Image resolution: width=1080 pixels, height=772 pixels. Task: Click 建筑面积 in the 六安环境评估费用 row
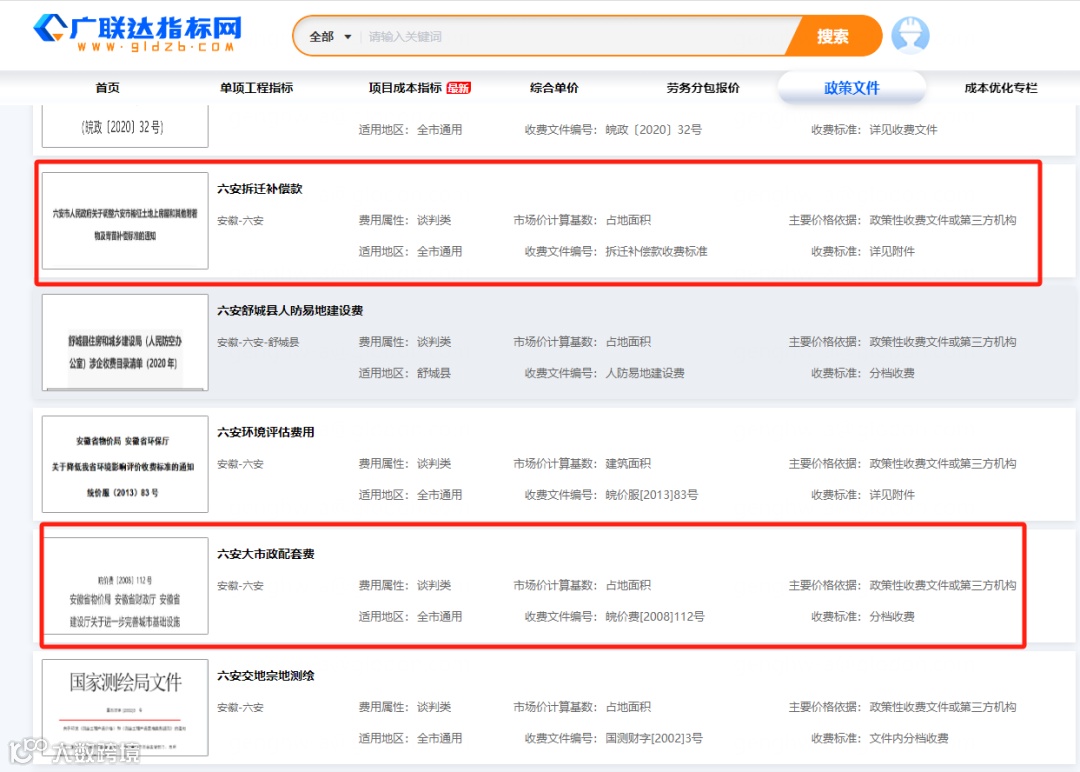(x=628, y=463)
